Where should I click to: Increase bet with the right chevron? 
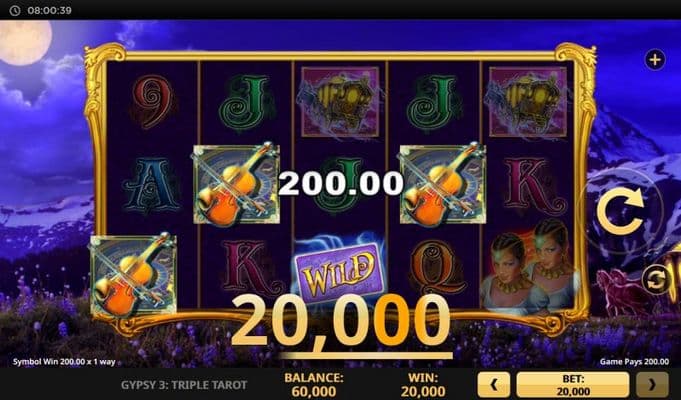pos(652,384)
